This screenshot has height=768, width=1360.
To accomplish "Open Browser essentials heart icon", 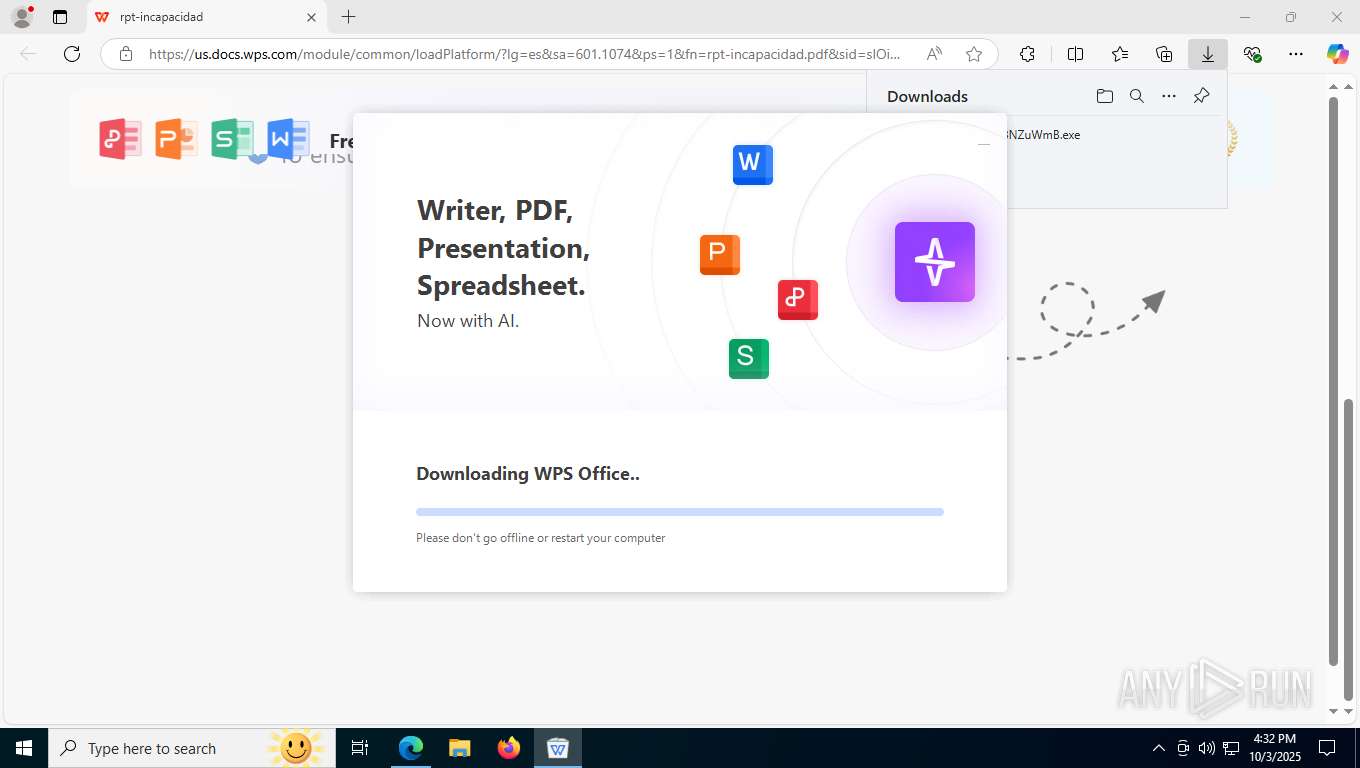I will [1252, 54].
